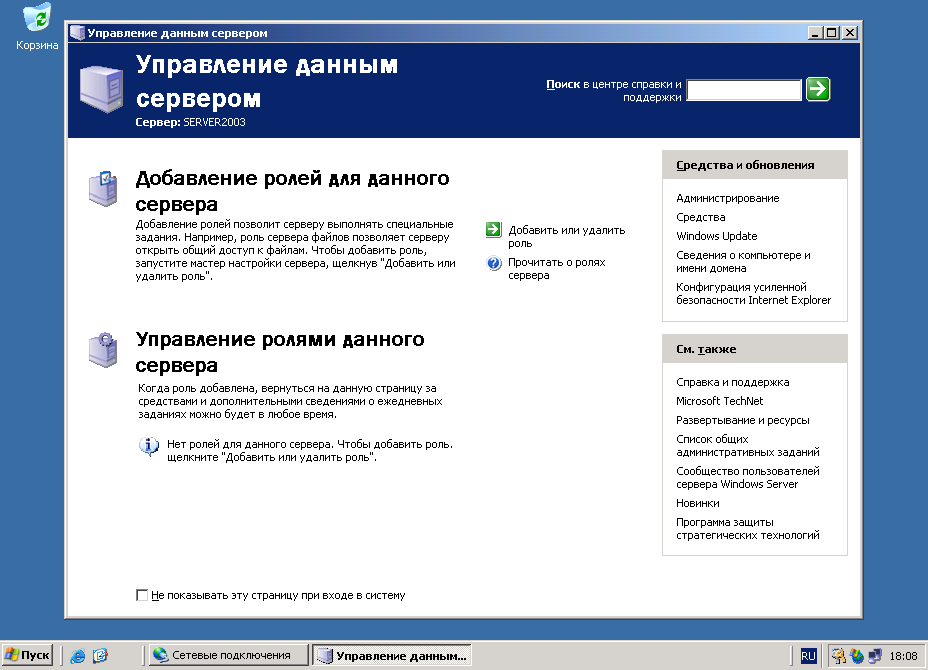This screenshot has width=928, height=670.
Task: Click green arrow icon beside Добавить или удалить роль
Action: [x=494, y=230]
